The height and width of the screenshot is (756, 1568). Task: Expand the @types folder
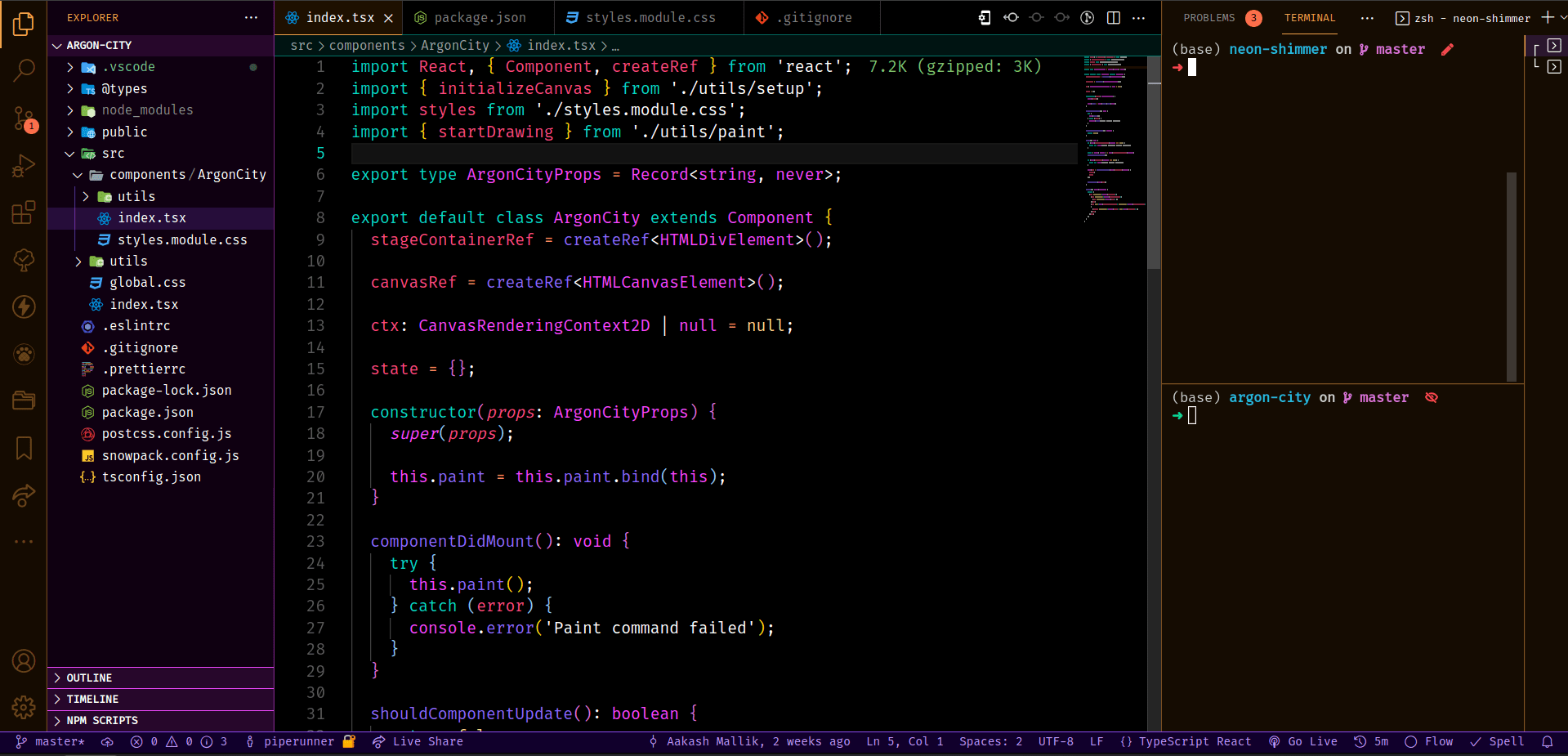[160, 88]
